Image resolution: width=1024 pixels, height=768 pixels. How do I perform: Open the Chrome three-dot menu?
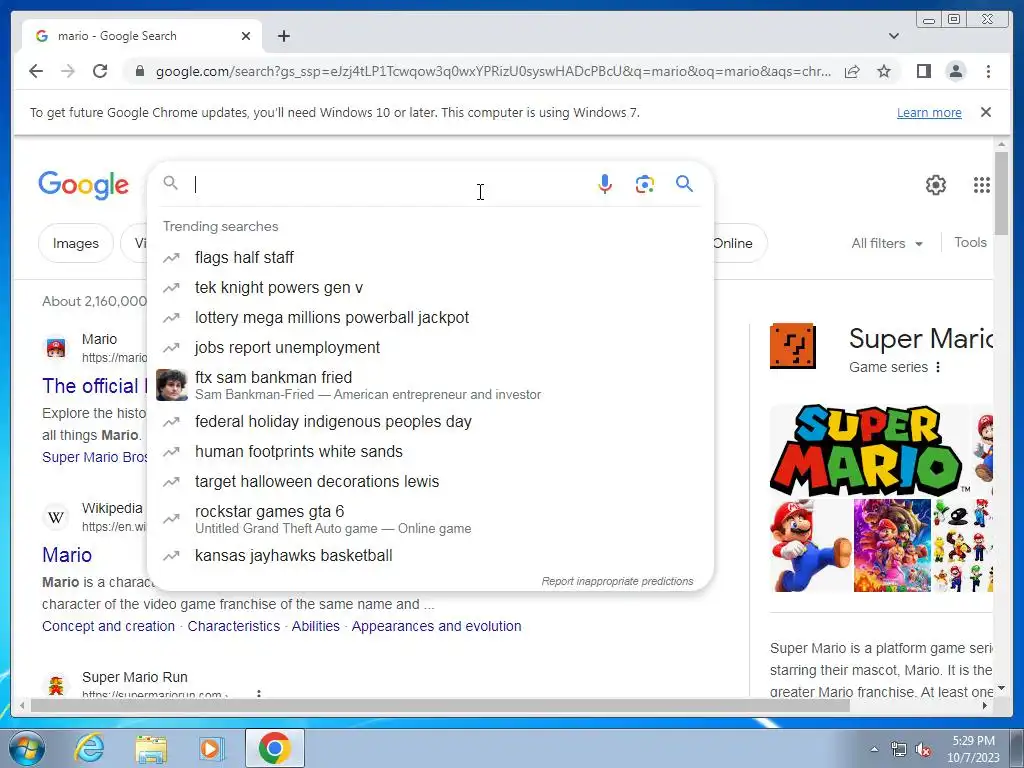(x=988, y=71)
